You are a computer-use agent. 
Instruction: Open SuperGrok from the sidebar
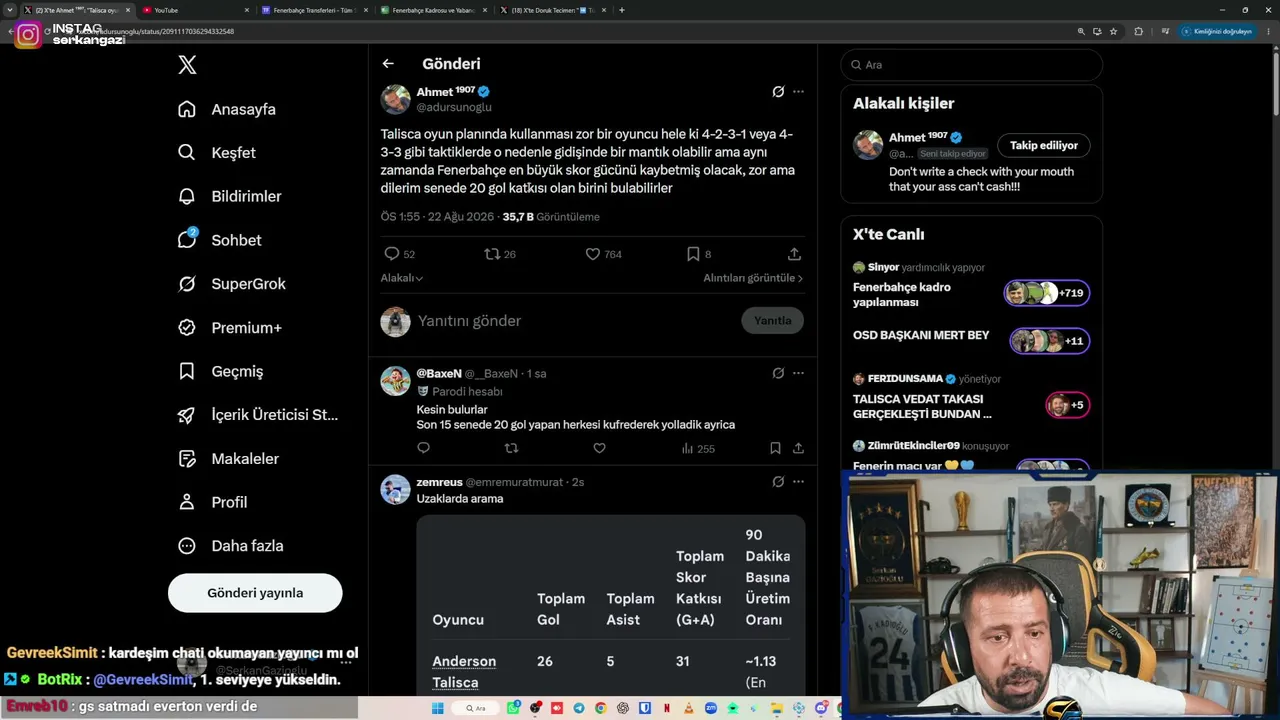click(x=232, y=284)
